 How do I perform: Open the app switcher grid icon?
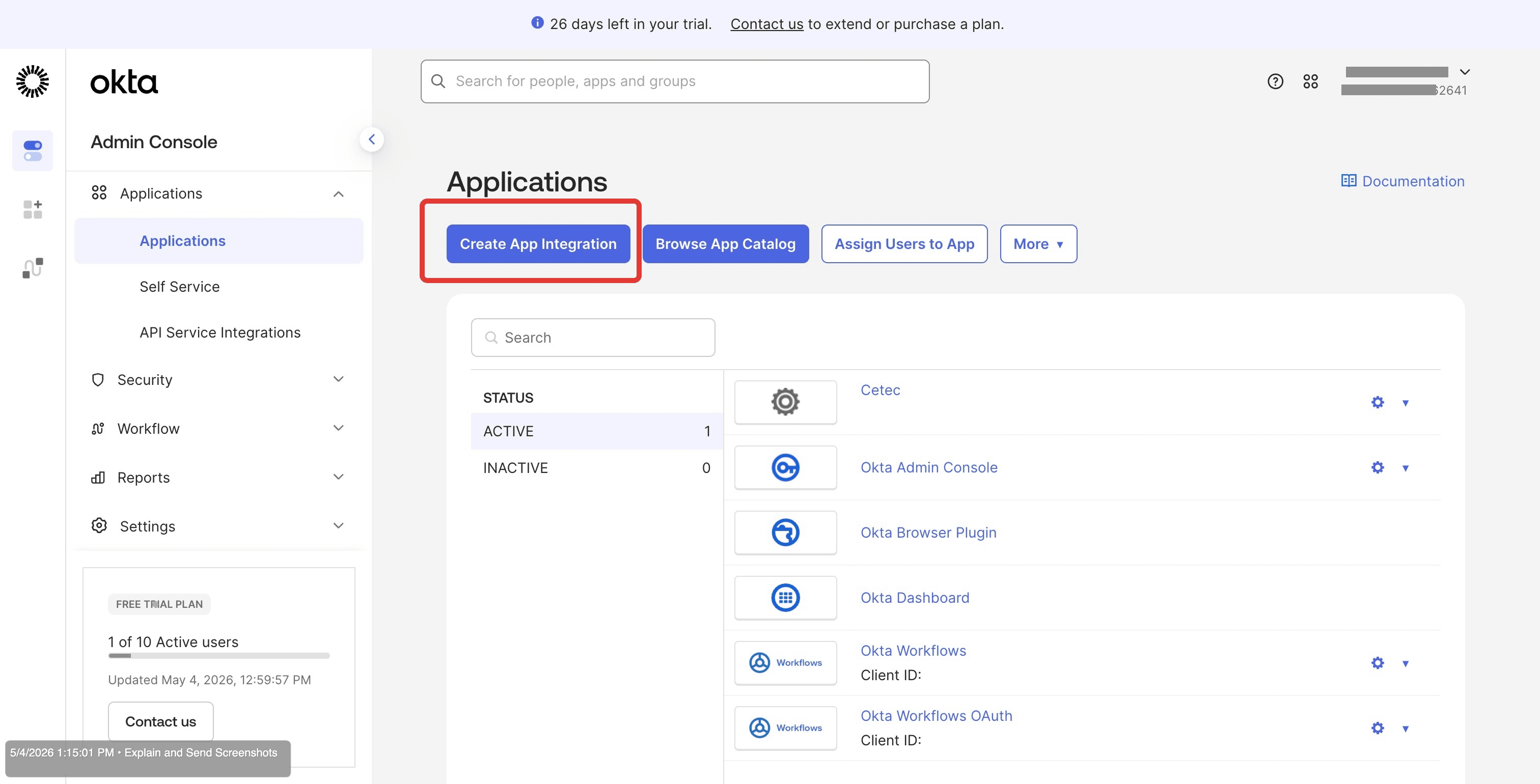point(1310,81)
